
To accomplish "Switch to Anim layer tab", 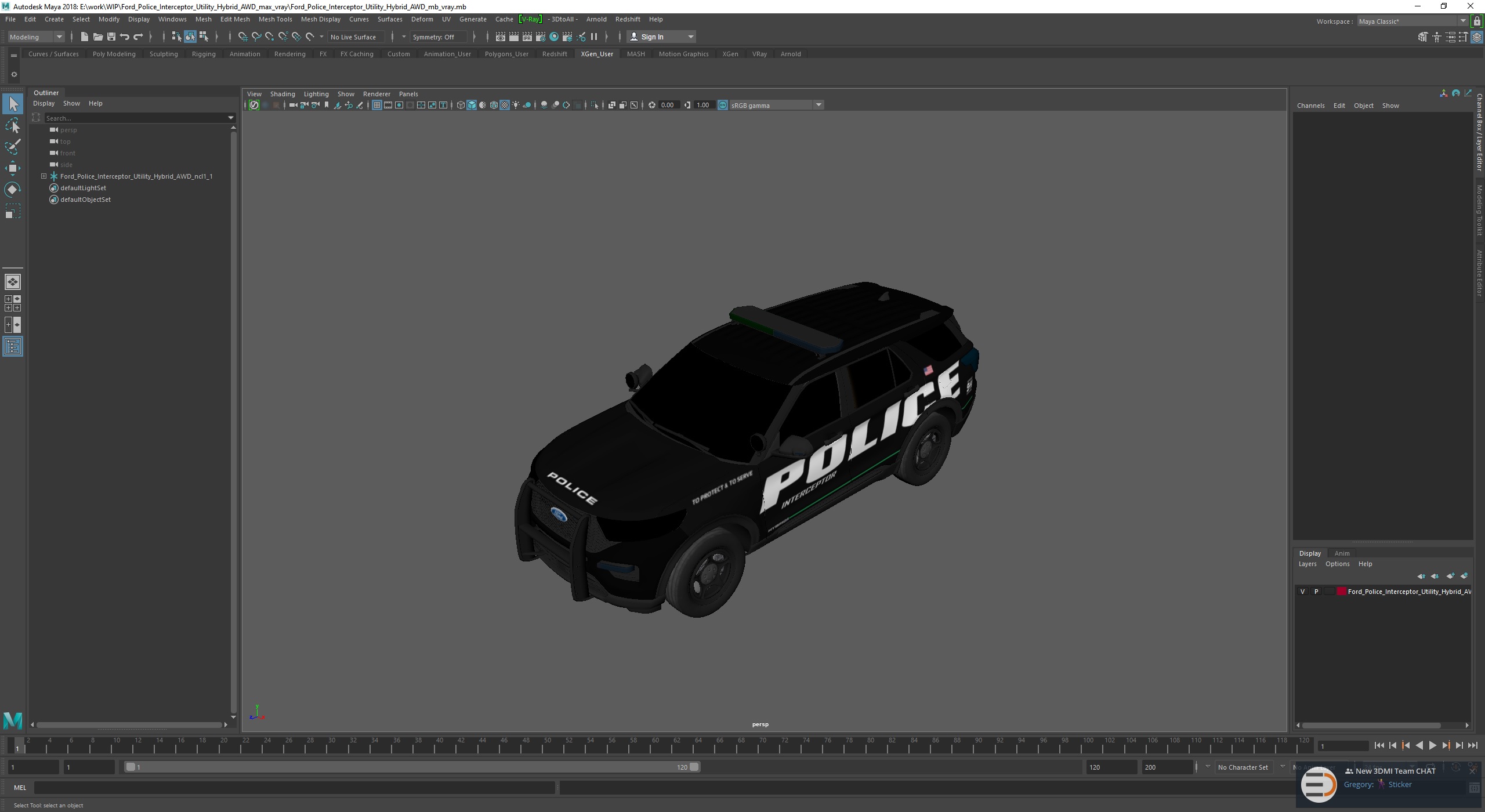I will pos(1342,553).
